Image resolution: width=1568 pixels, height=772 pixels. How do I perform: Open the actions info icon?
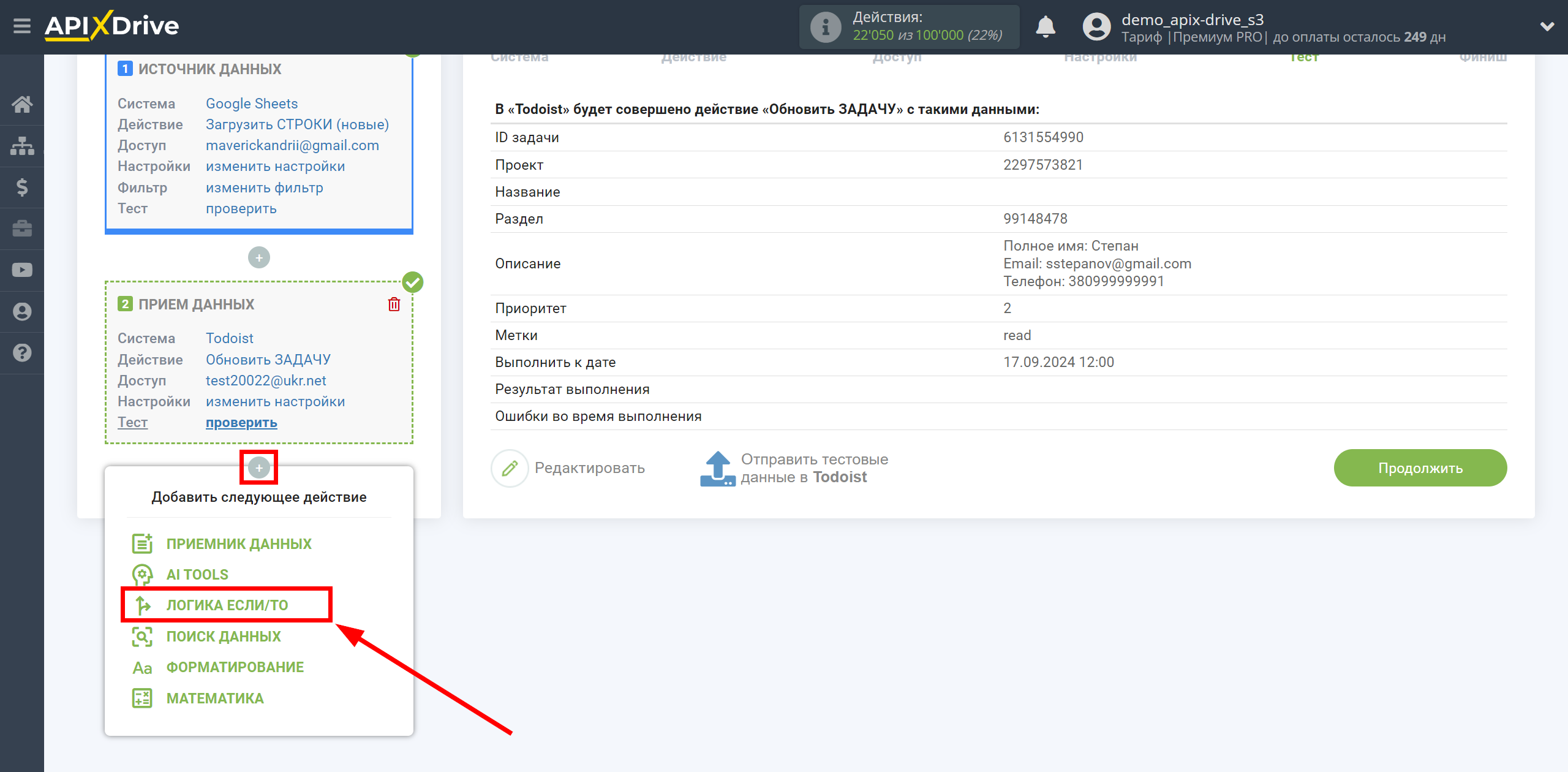coord(825,27)
